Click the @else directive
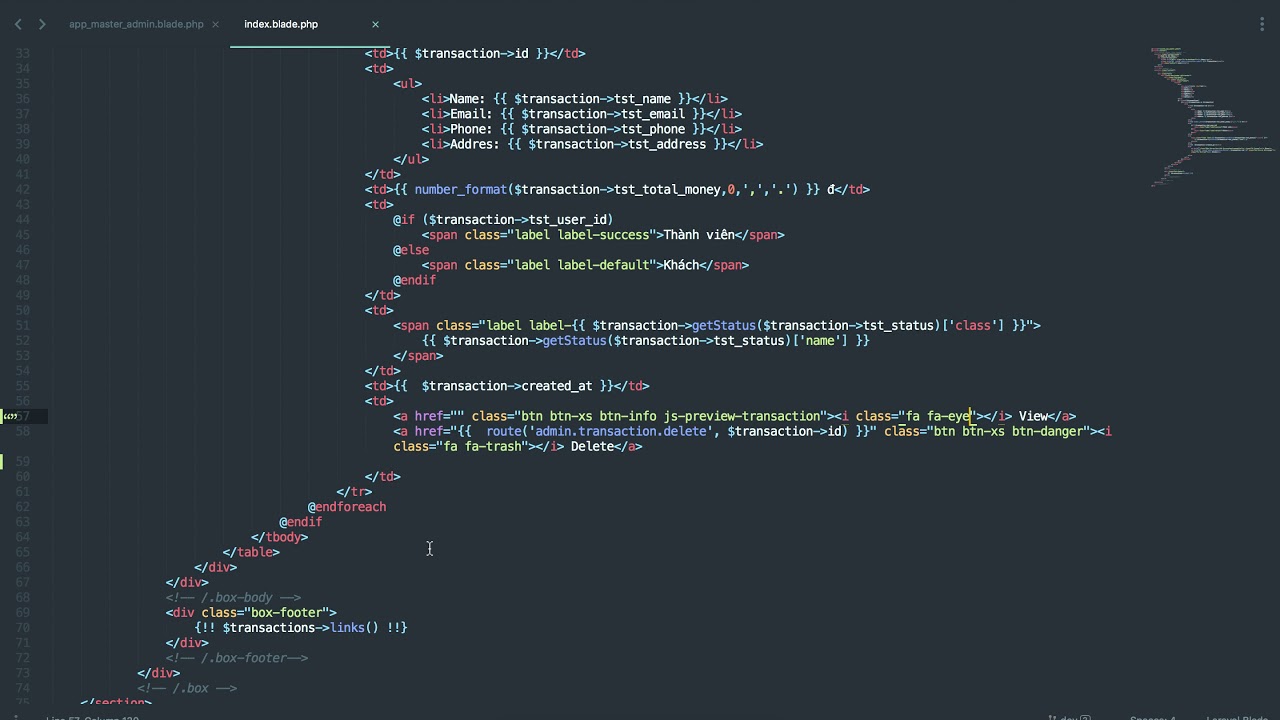 [x=411, y=250]
